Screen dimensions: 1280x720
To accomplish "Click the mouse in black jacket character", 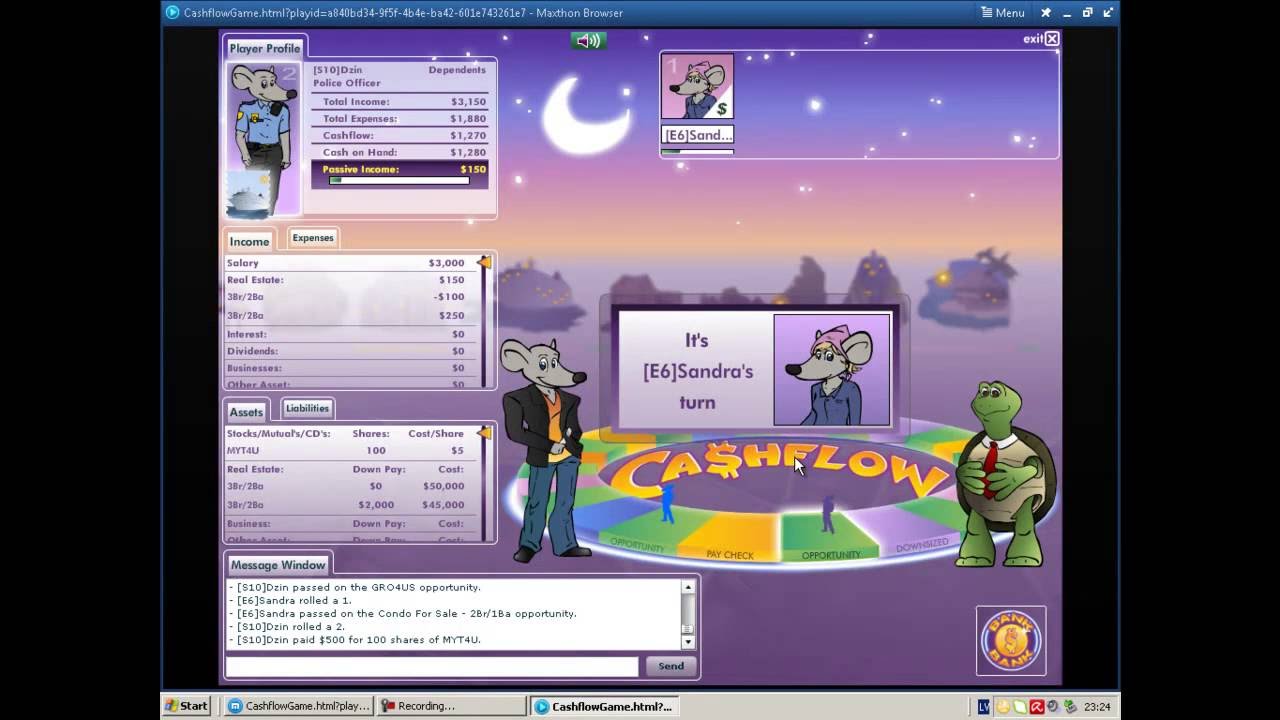I will (x=545, y=448).
